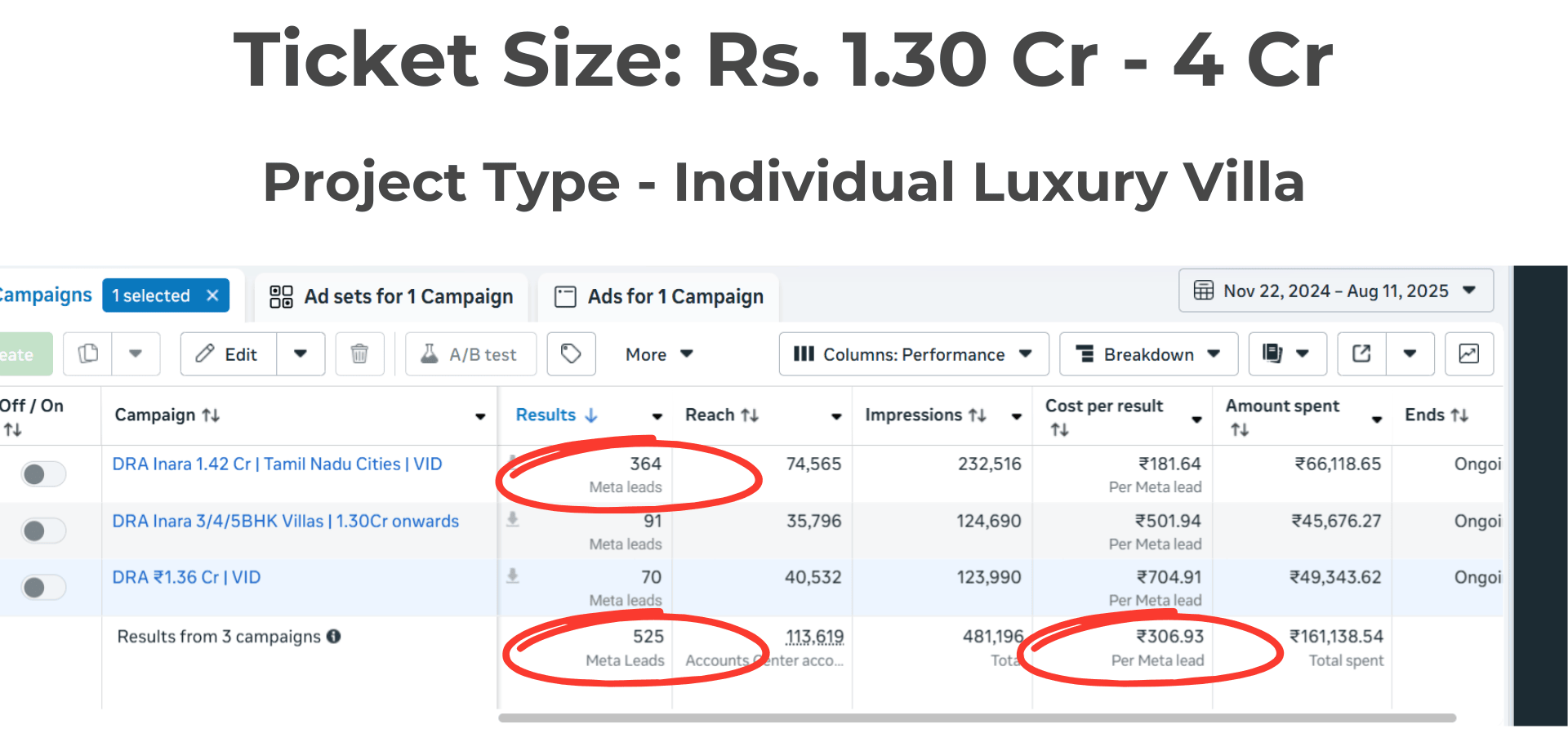
Task: Switch to Ad sets for 1 Campaign tab
Action: [392, 296]
